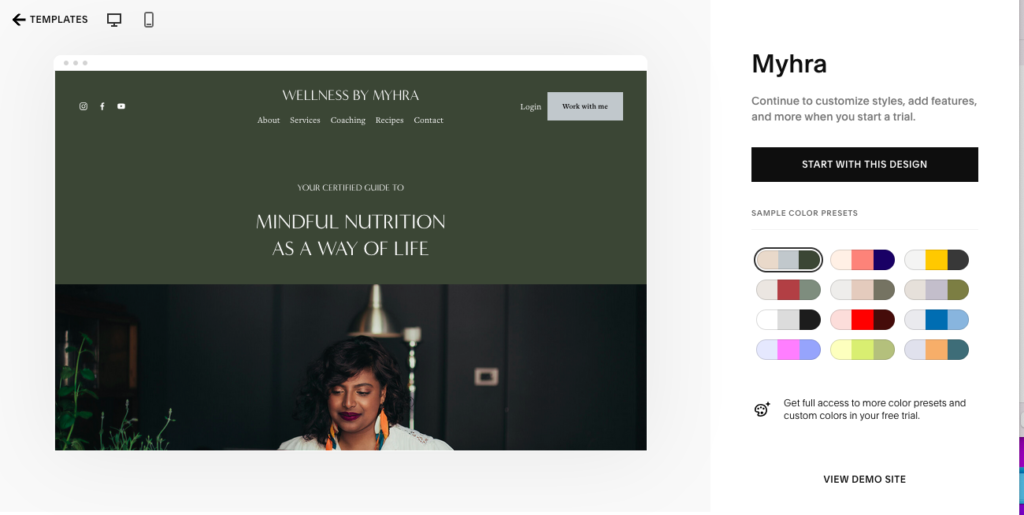Apply the white, yellow and charcoal preset
The image size is (1024, 515).
[x=936, y=260]
